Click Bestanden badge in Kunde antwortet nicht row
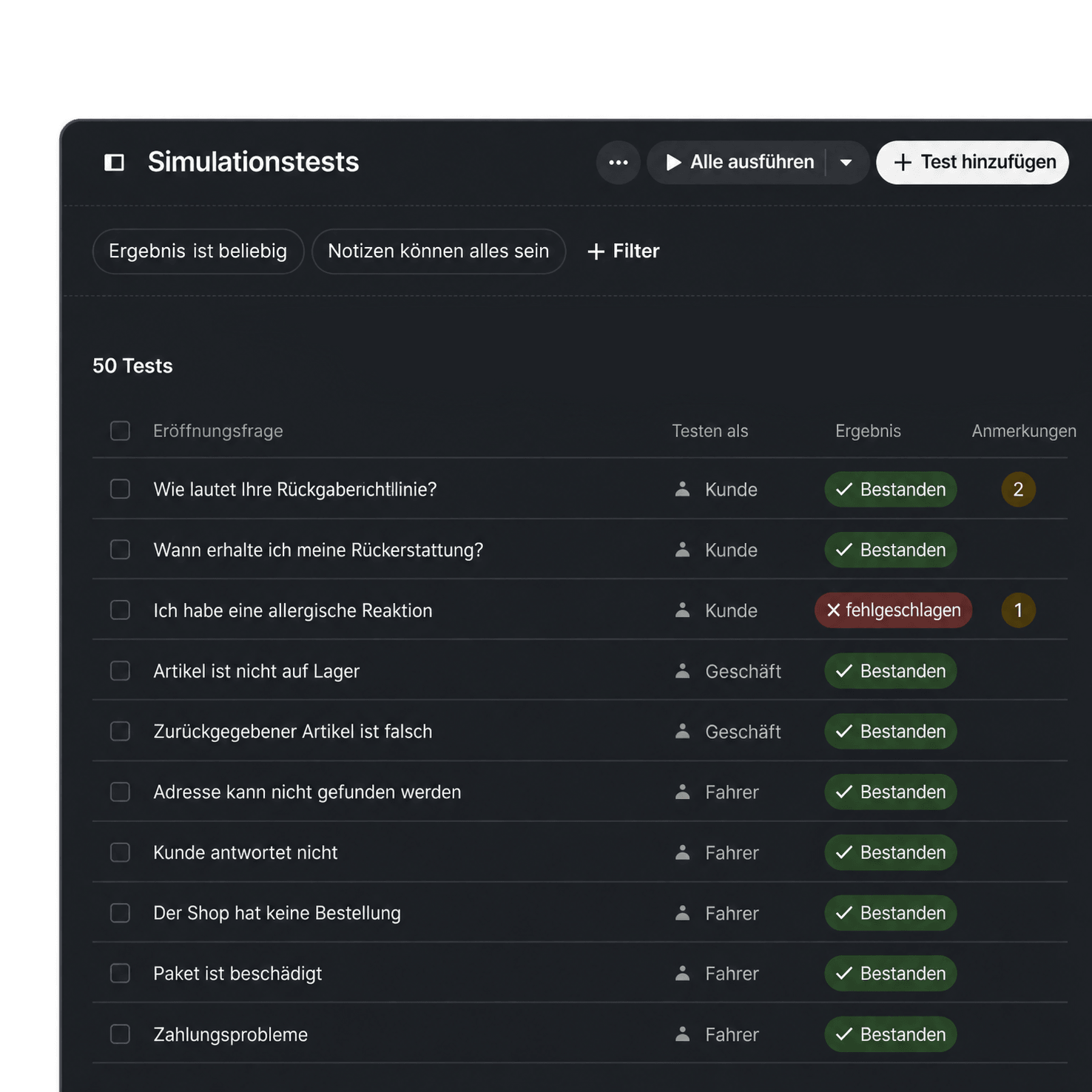 click(x=890, y=852)
